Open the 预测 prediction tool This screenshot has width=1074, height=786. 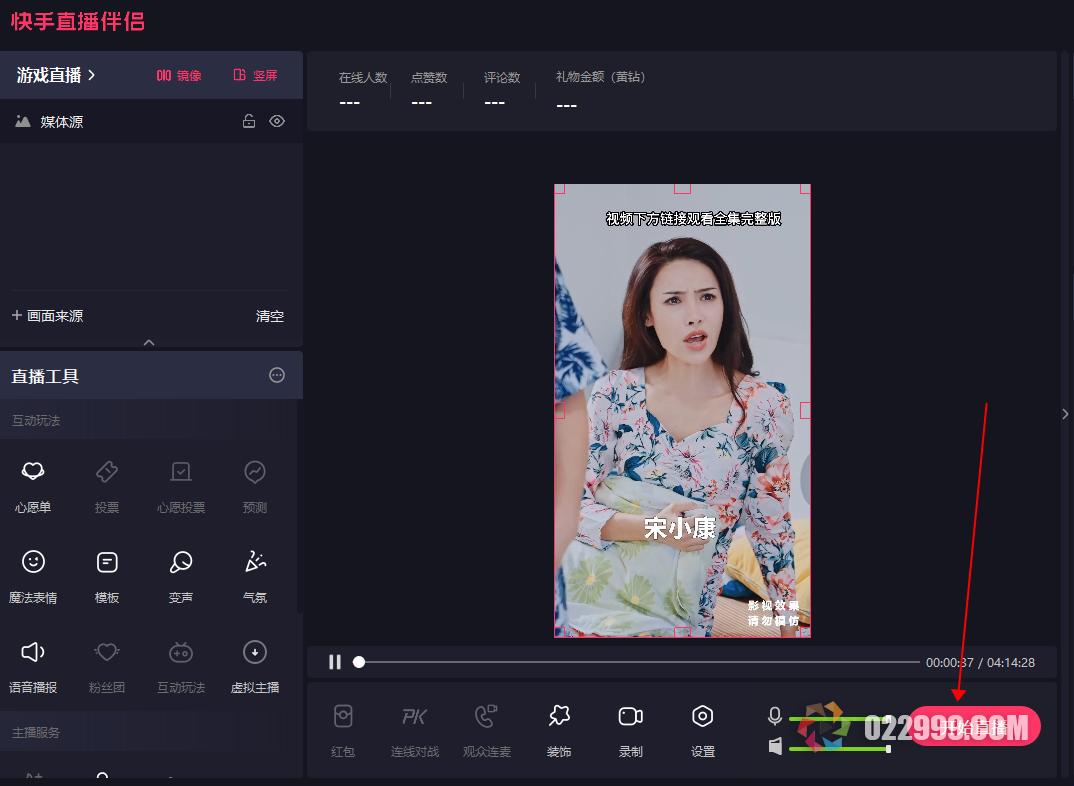pyautogui.click(x=255, y=485)
